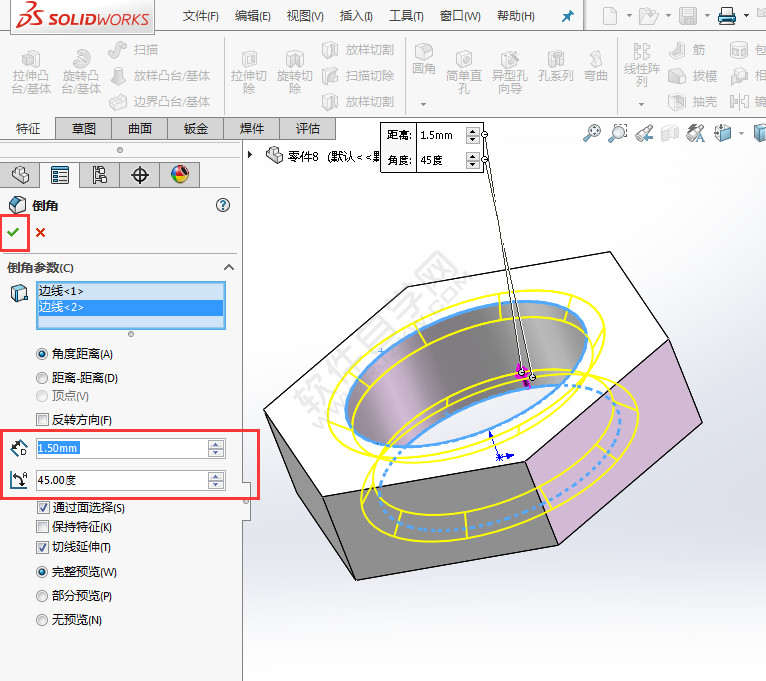
Task: Click the 圆角 fillet tool
Action: click(x=424, y=59)
